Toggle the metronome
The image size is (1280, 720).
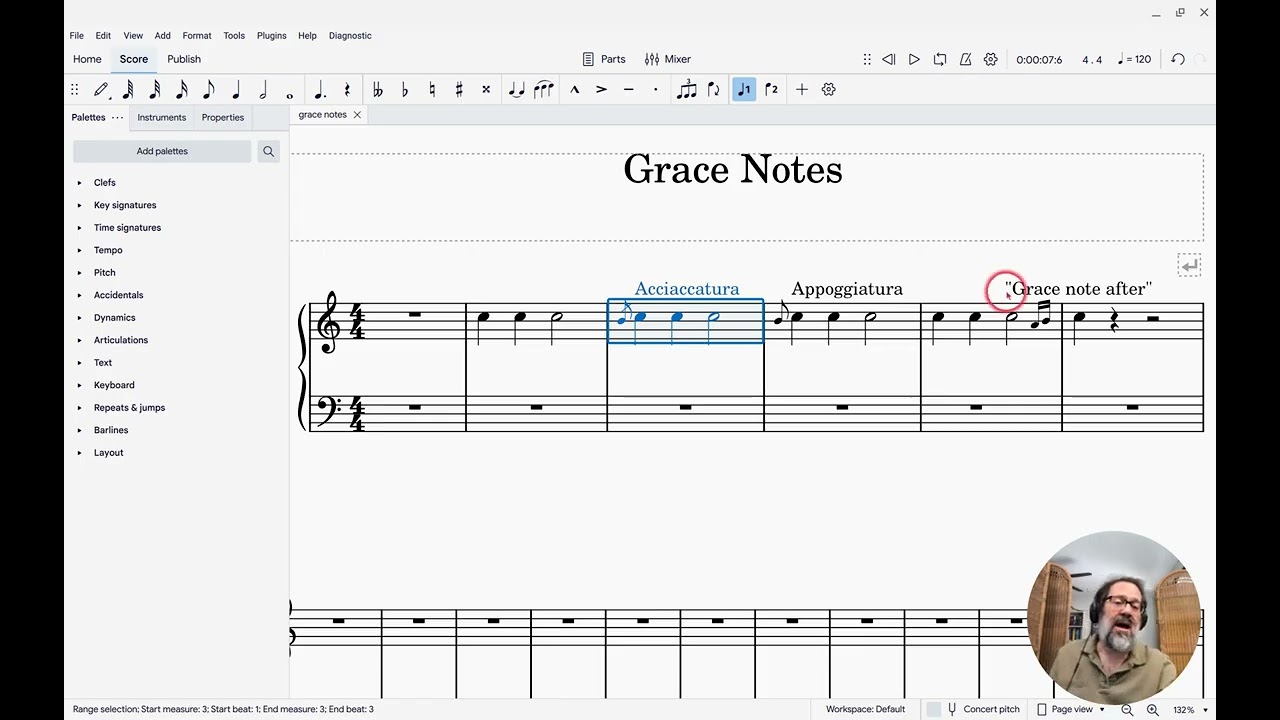965,59
